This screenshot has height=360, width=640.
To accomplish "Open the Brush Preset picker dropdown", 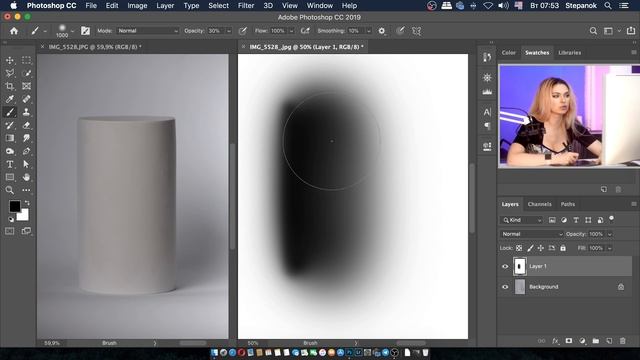I will pyautogui.click(x=72, y=31).
